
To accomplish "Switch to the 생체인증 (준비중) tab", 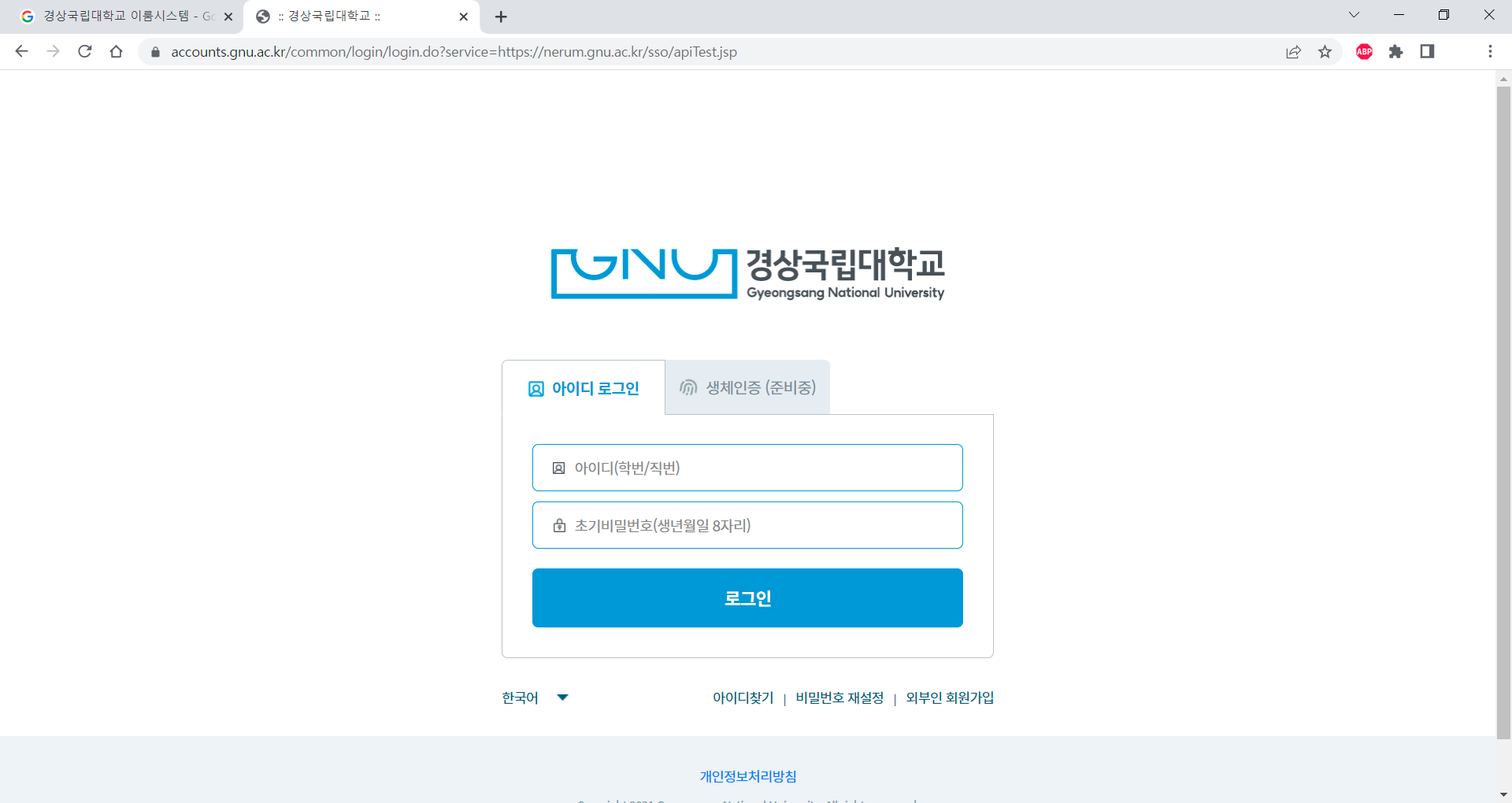I will [x=747, y=387].
